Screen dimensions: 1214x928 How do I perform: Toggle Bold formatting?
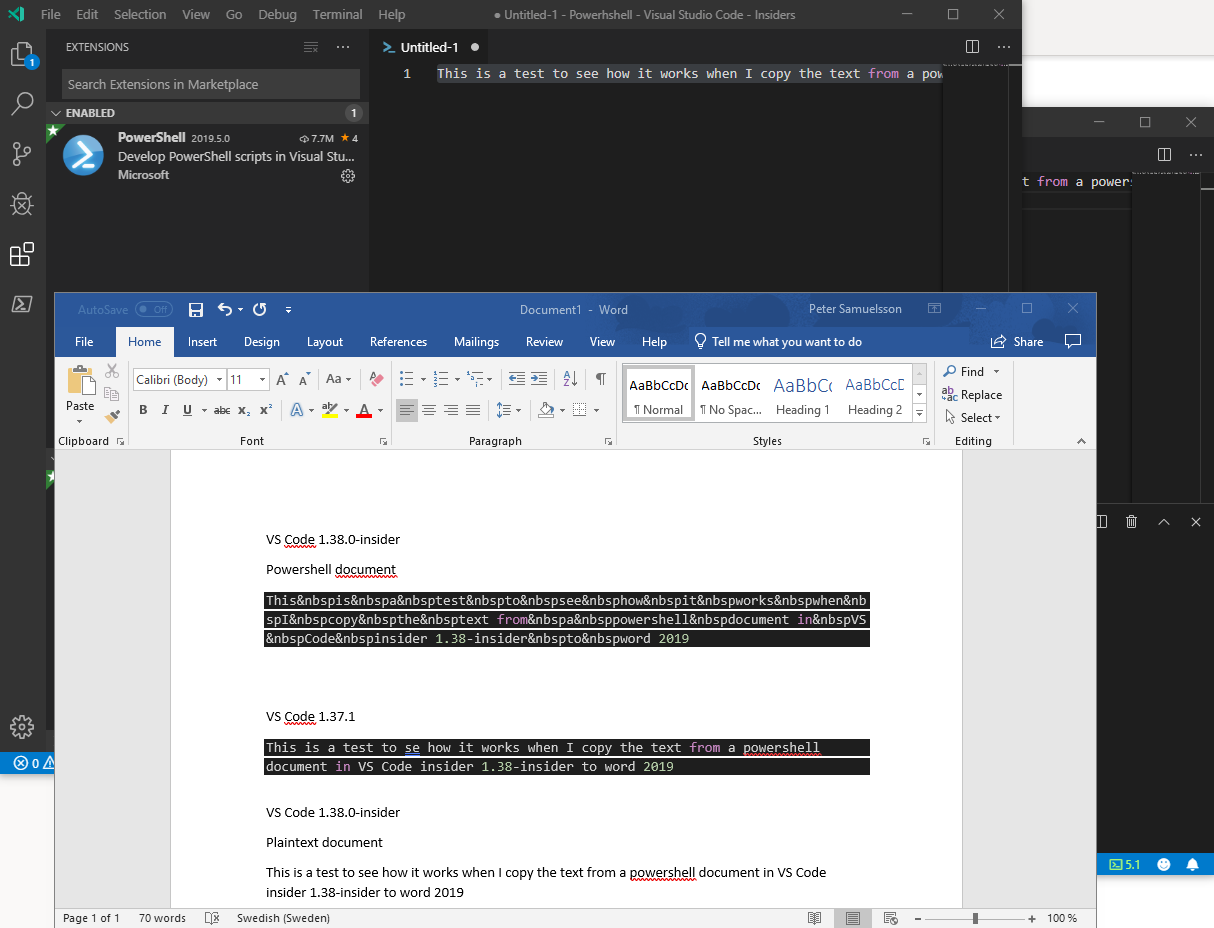pos(143,410)
